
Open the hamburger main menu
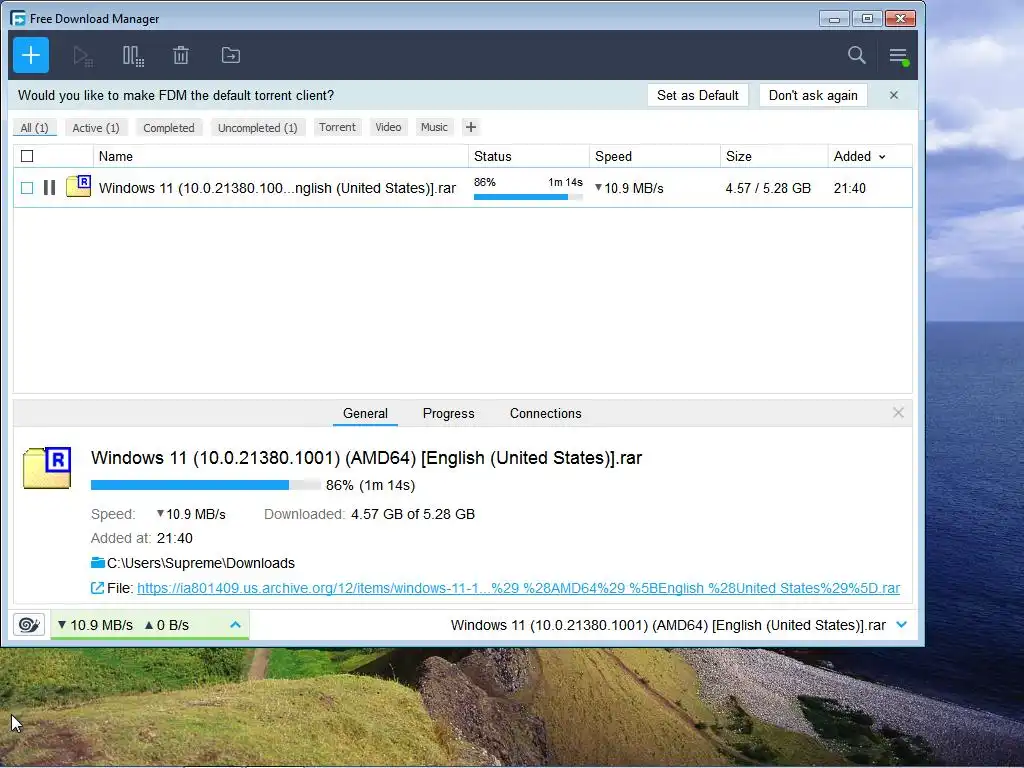pyautogui.click(x=899, y=56)
